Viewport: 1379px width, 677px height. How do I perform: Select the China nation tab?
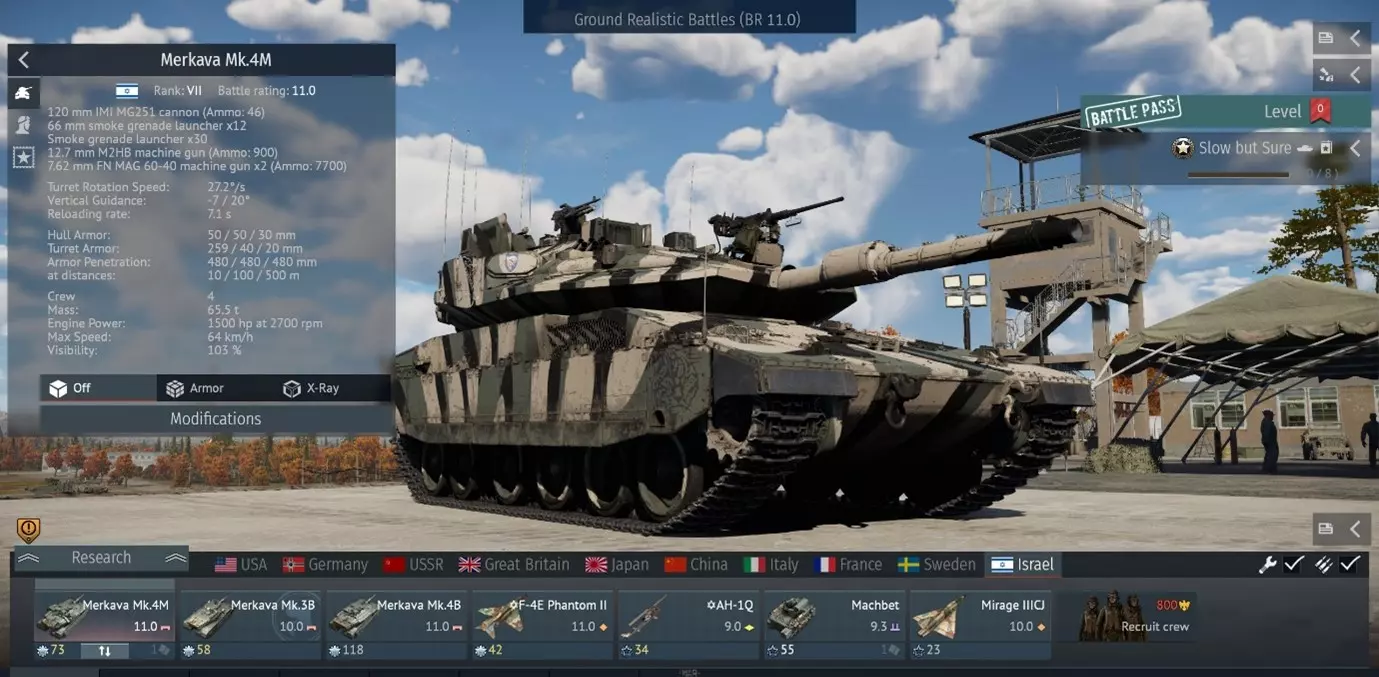tap(696, 564)
